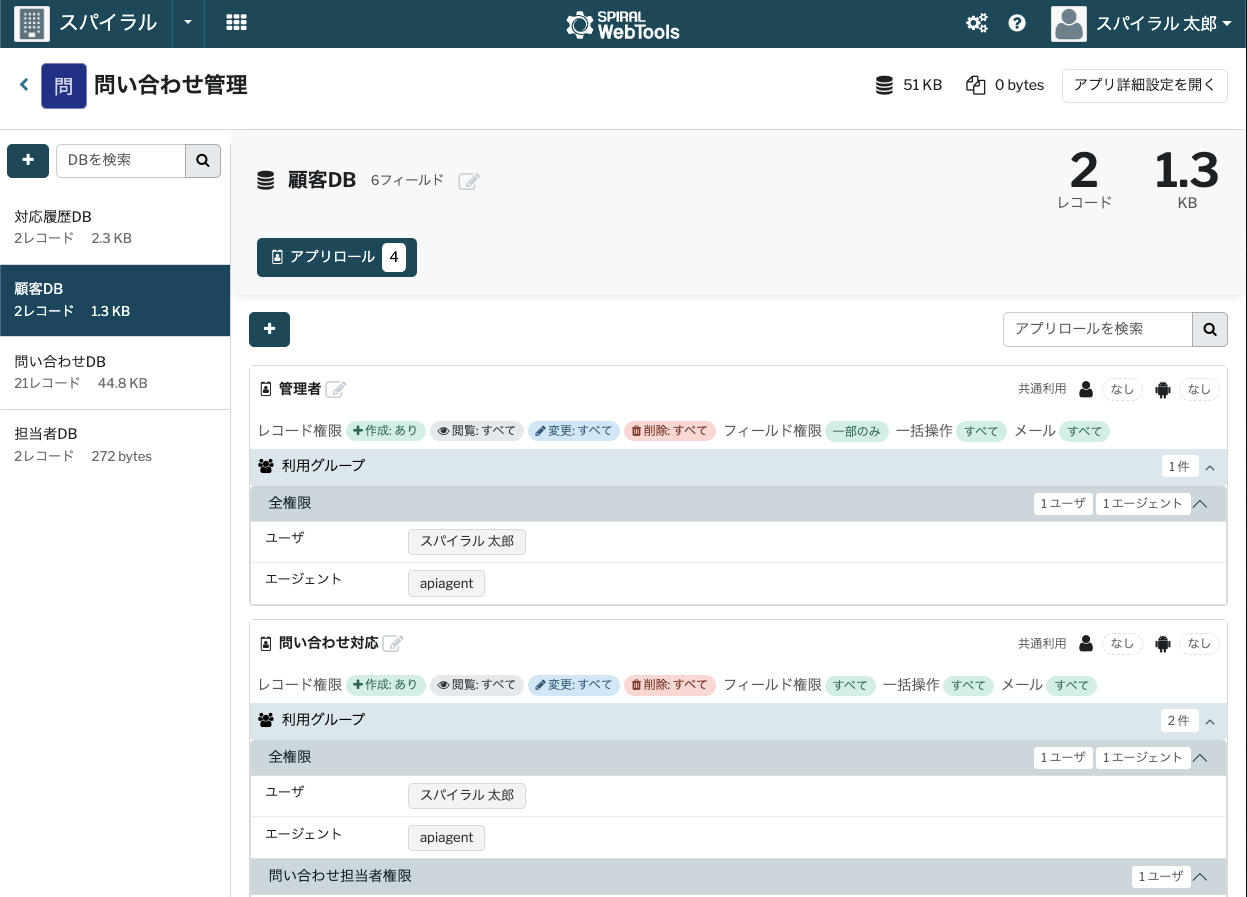Select 担当者DB in the sidebar

(x=115, y=445)
